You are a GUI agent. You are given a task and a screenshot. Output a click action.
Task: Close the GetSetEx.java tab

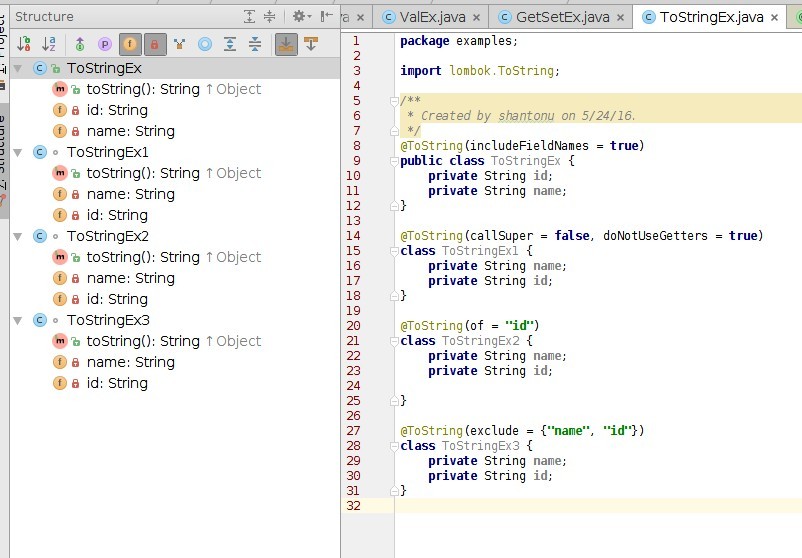(620, 18)
